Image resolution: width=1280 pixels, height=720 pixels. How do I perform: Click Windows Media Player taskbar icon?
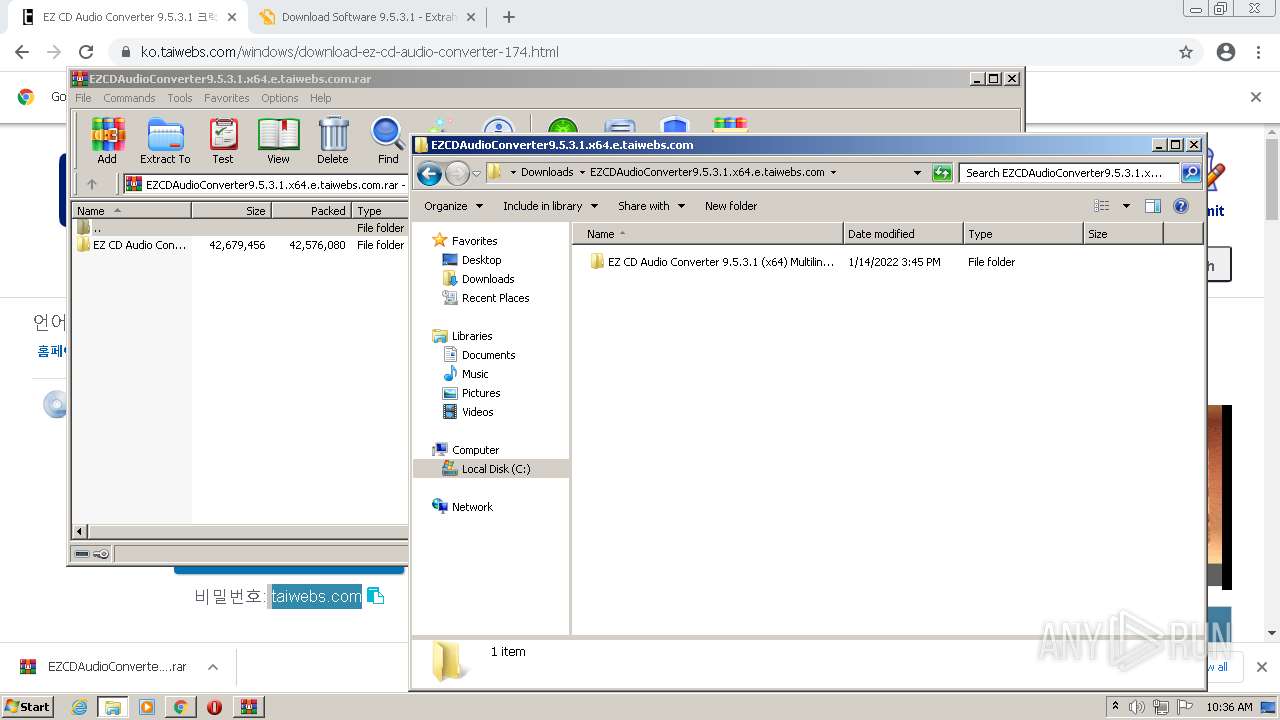(147, 707)
